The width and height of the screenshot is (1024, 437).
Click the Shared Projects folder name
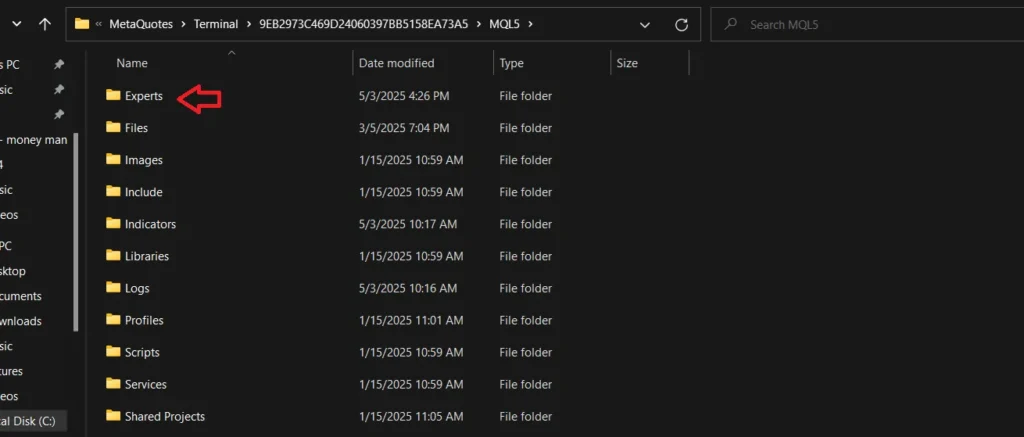[x=165, y=416]
